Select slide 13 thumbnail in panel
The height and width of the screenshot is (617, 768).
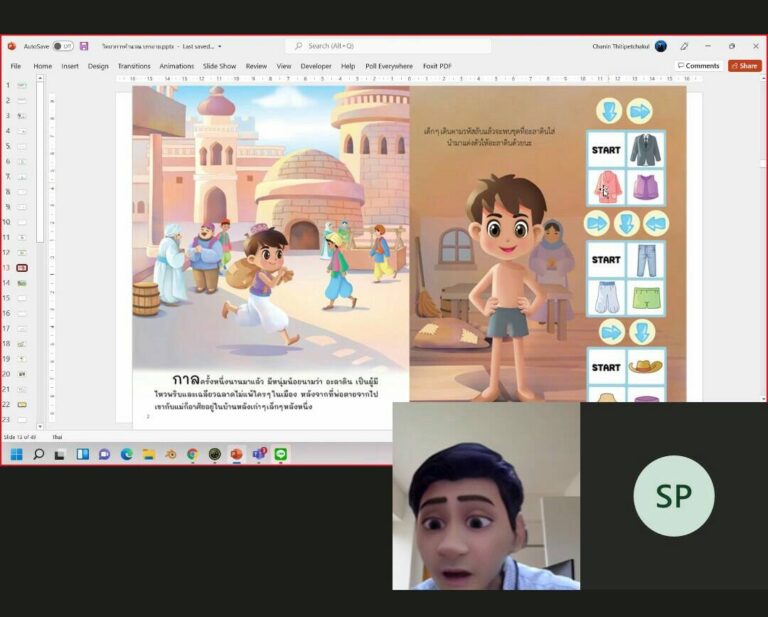click(22, 268)
